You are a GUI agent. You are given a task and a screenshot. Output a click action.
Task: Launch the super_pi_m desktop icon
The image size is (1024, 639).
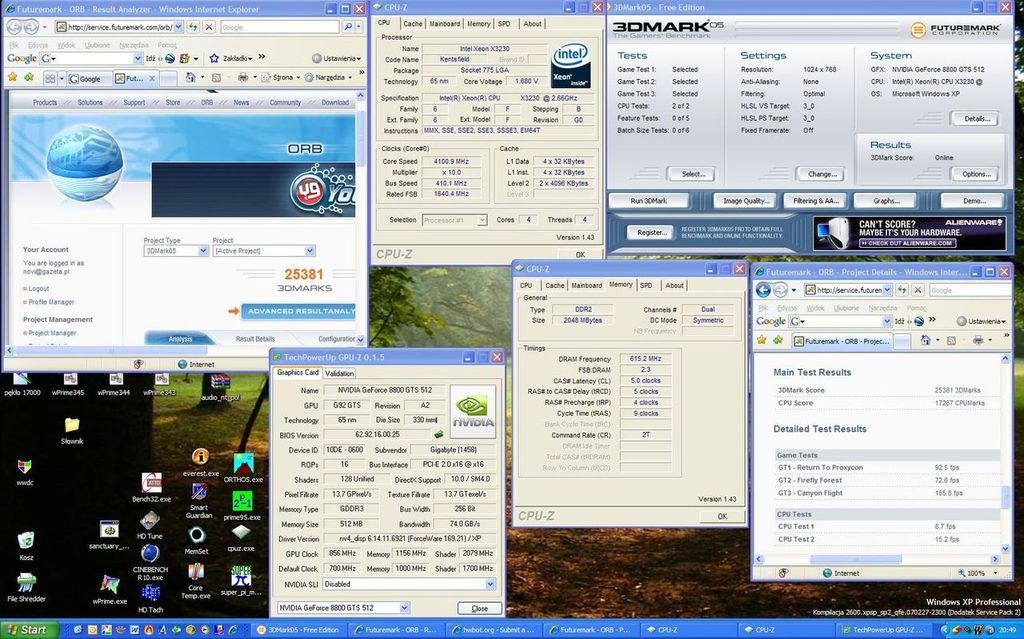point(240,581)
